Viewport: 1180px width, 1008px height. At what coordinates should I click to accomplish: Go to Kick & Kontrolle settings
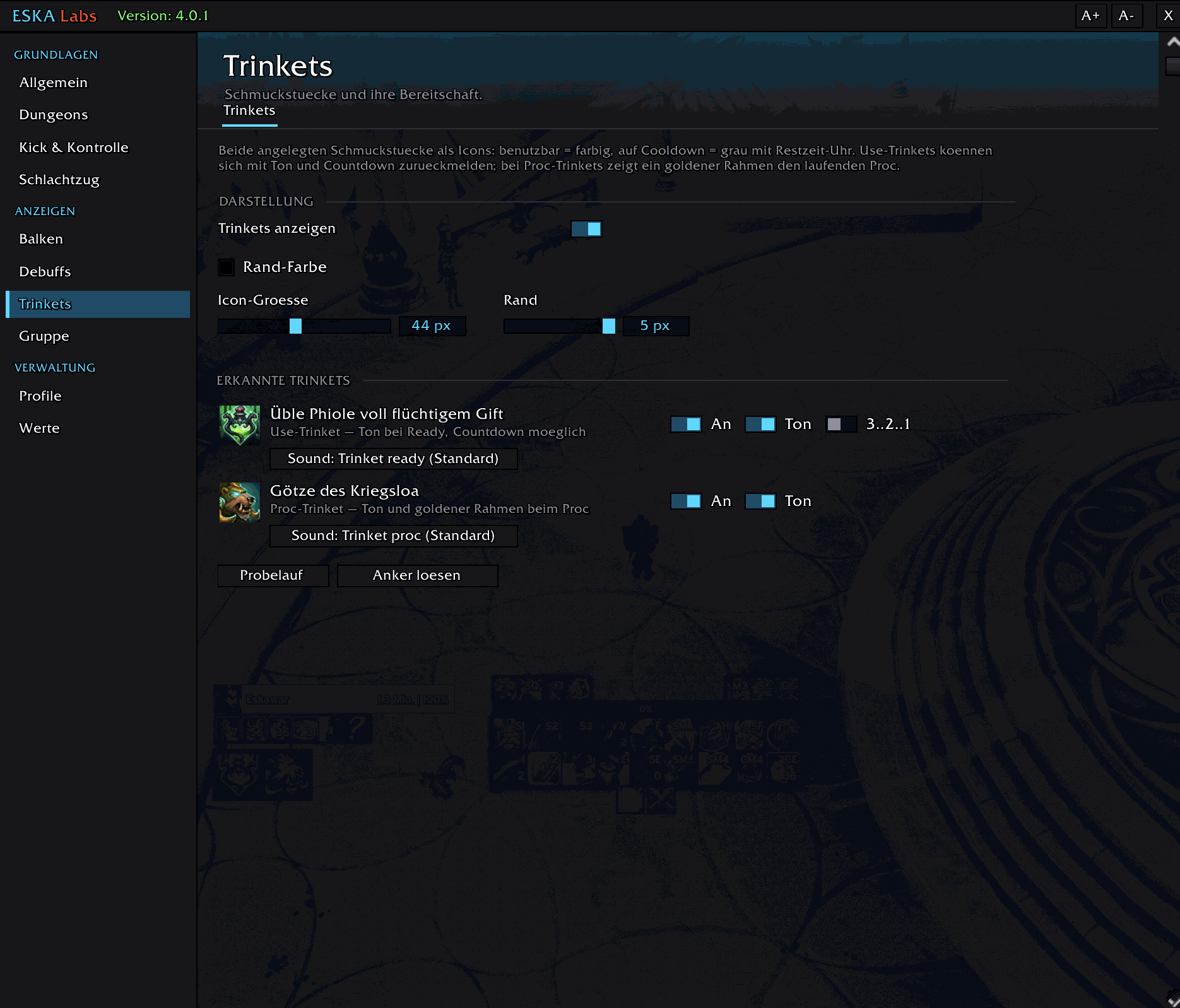(98, 148)
